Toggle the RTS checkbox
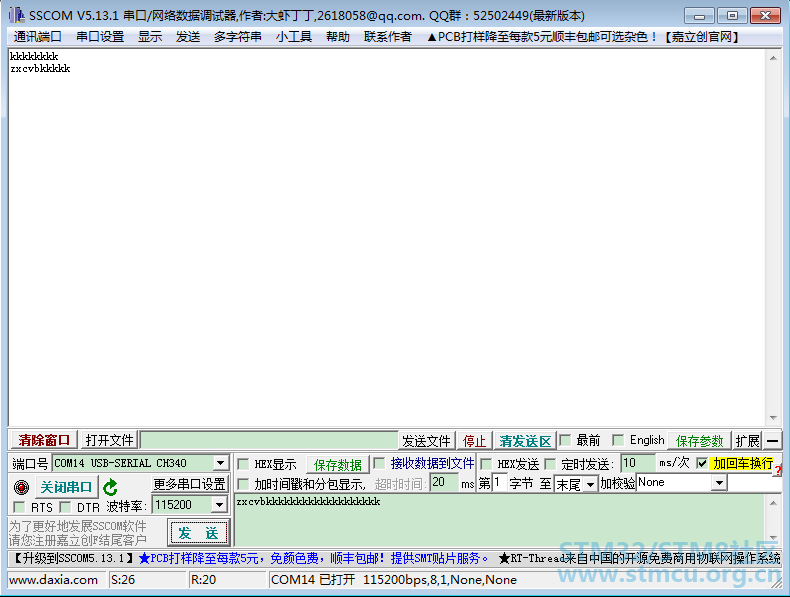The height and width of the screenshot is (597, 790). point(19,506)
